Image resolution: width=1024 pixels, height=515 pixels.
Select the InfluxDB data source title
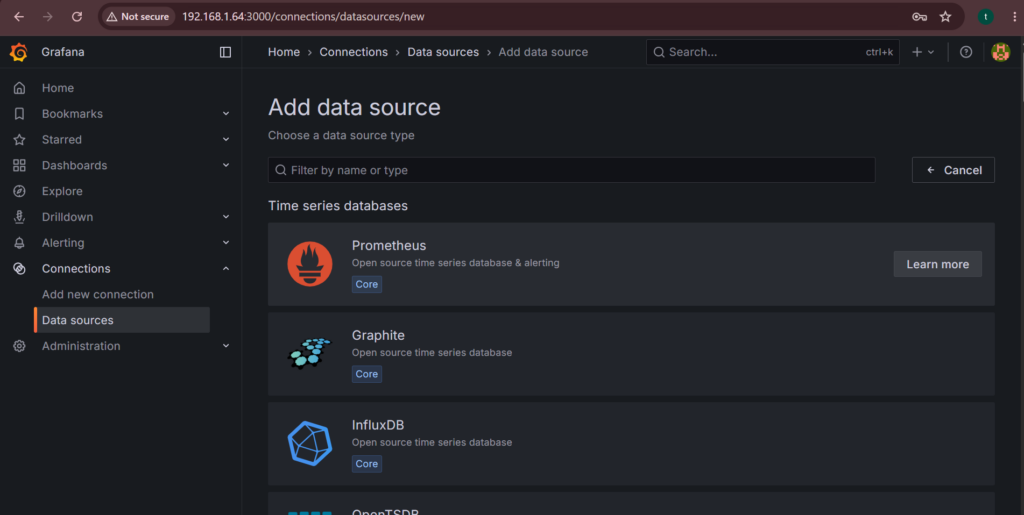pos(378,425)
